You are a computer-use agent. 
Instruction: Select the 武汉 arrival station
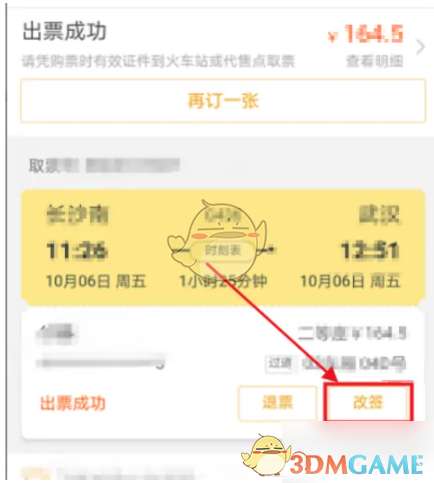pyautogui.click(x=379, y=214)
